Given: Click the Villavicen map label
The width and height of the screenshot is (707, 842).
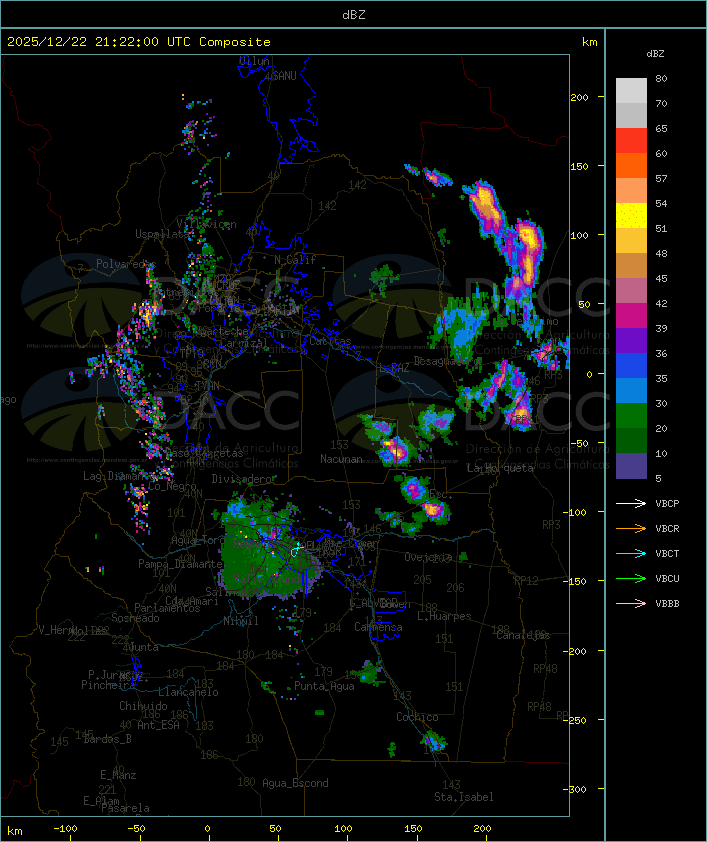Looking at the screenshot, I should tap(207, 224).
